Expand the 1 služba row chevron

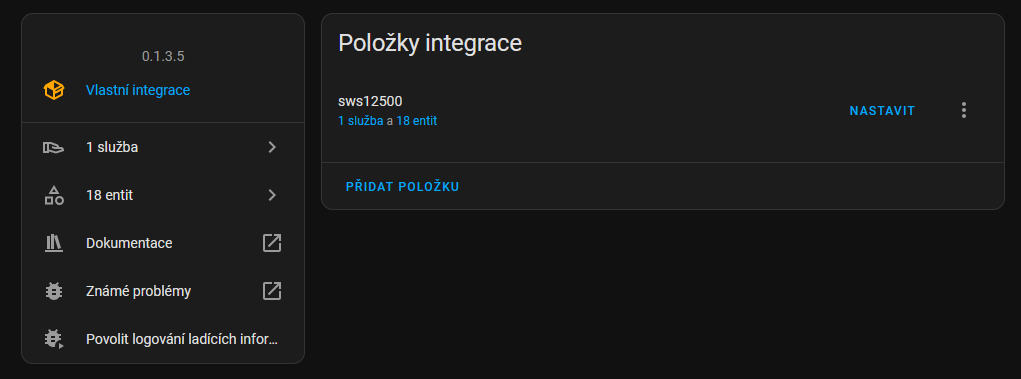(x=272, y=147)
